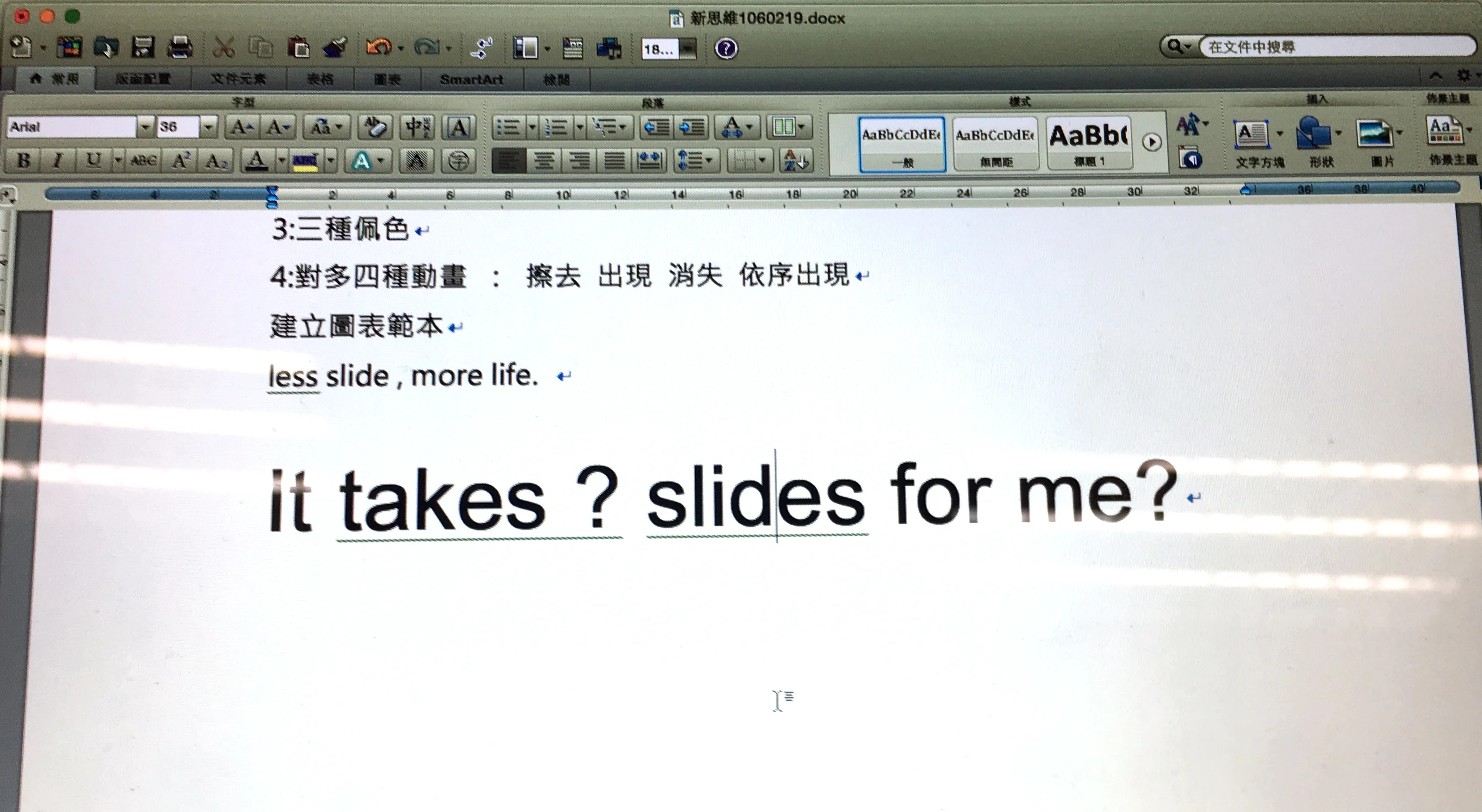Open the Arial font name dropdown
1482x812 pixels.
coord(146,127)
